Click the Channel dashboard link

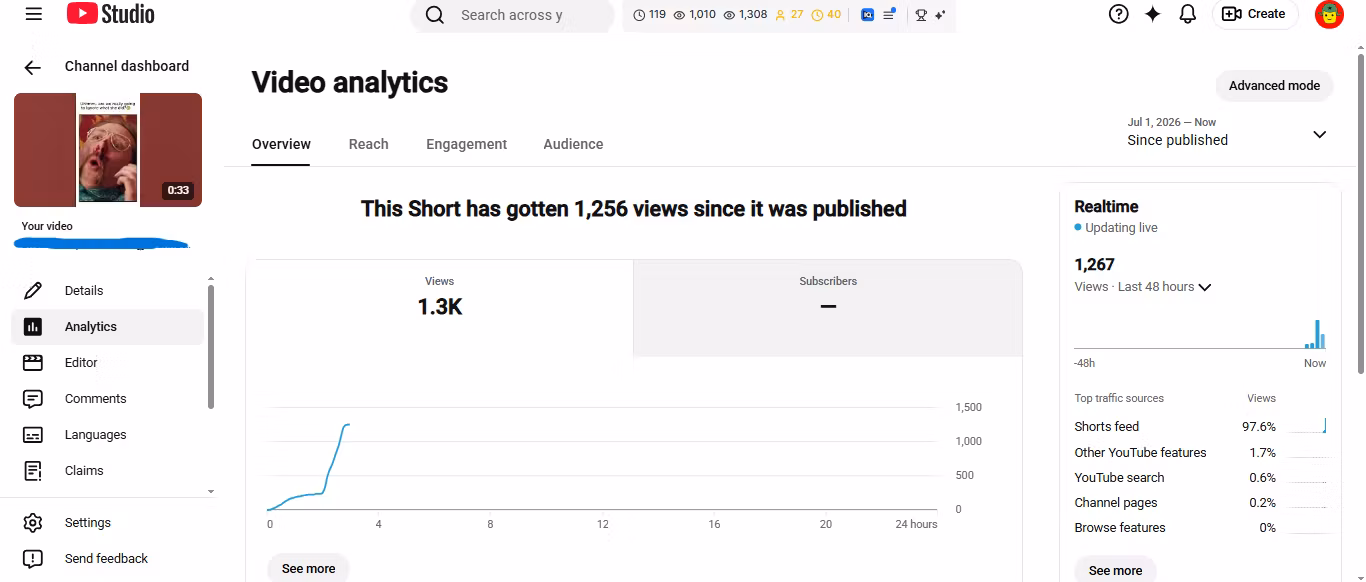127,66
